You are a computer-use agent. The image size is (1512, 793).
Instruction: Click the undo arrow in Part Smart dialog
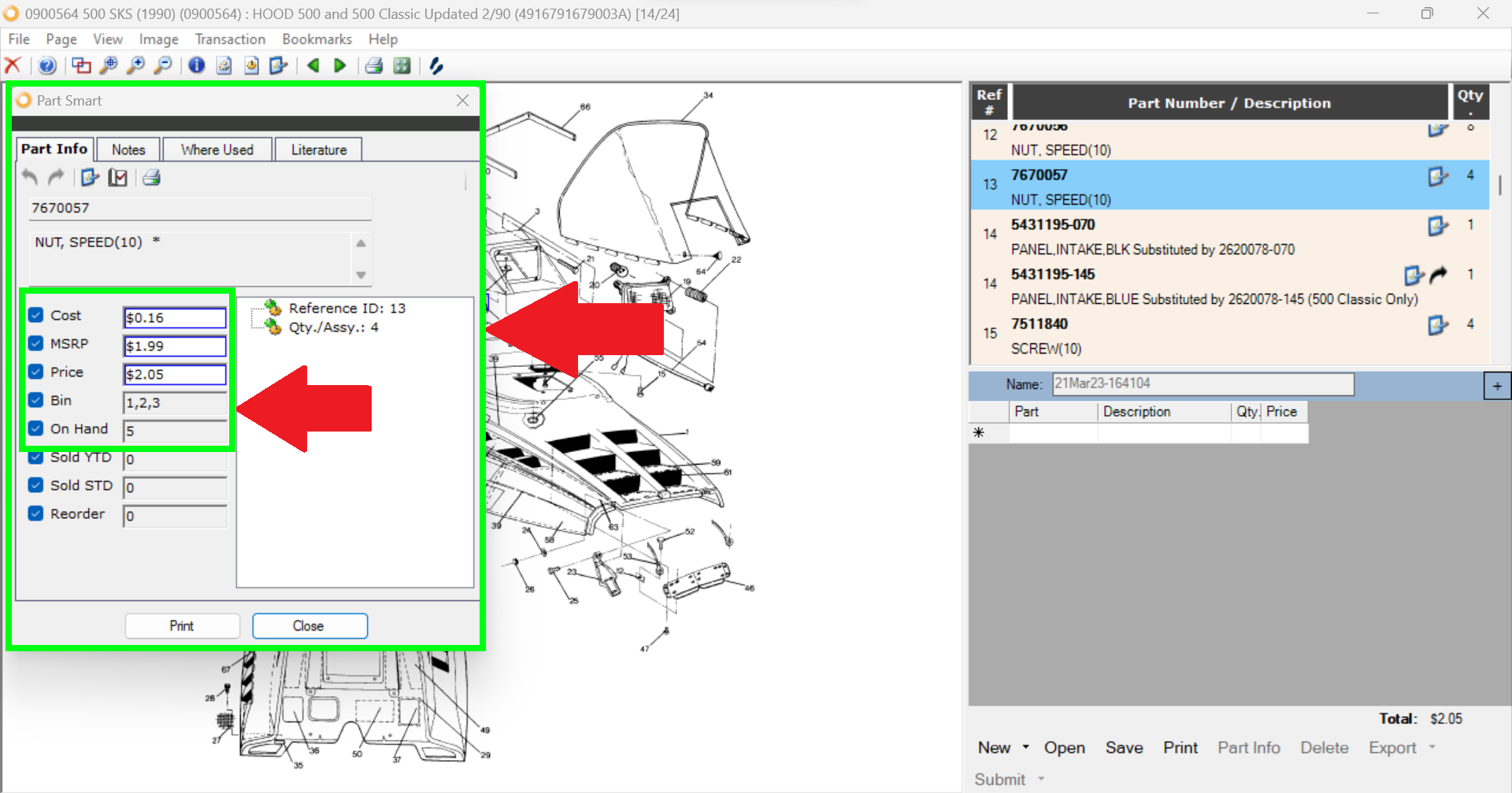point(30,177)
